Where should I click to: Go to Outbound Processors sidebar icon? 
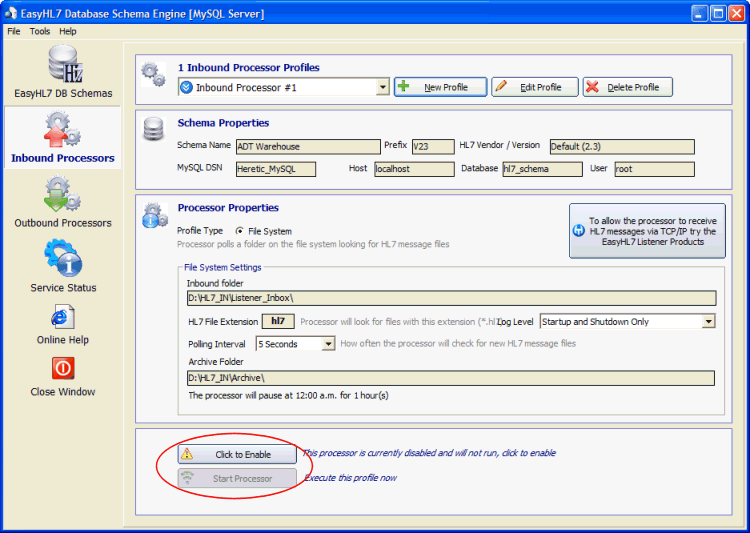[x=62, y=194]
